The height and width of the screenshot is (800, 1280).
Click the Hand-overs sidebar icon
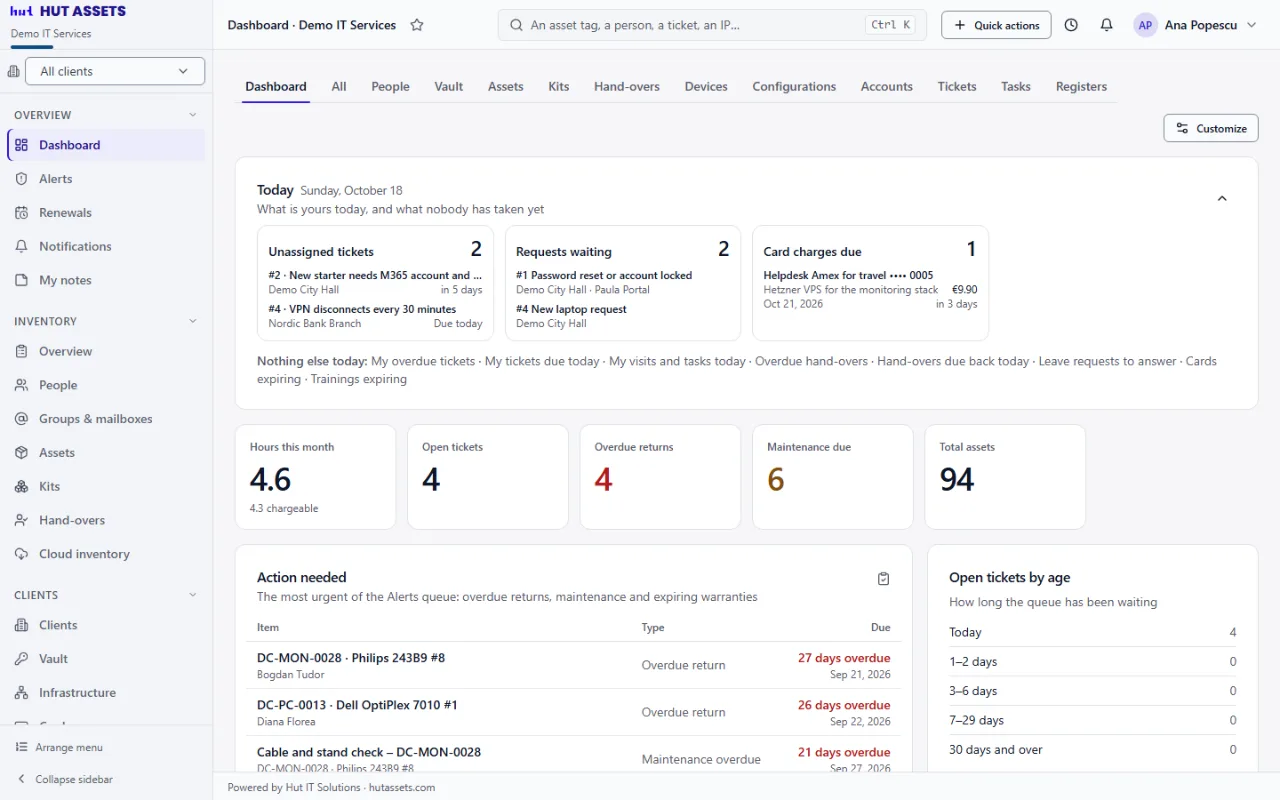click(21, 521)
